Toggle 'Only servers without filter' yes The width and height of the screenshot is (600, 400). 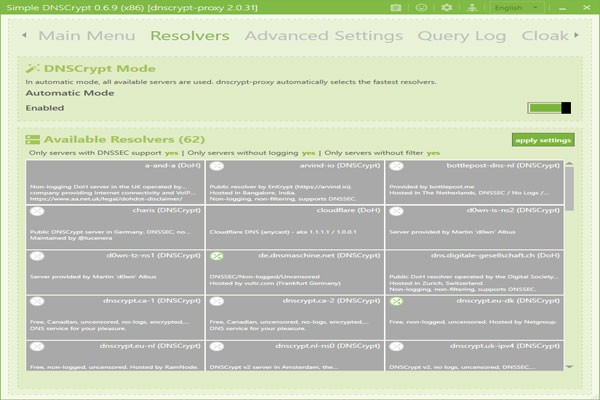click(x=433, y=153)
